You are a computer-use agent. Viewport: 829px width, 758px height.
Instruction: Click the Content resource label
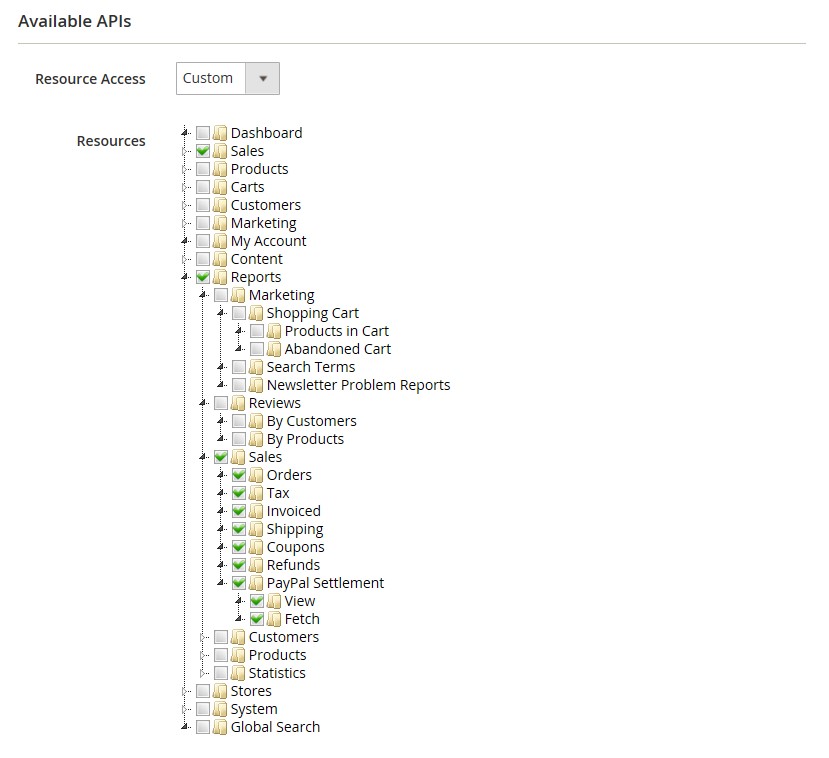(x=256, y=259)
